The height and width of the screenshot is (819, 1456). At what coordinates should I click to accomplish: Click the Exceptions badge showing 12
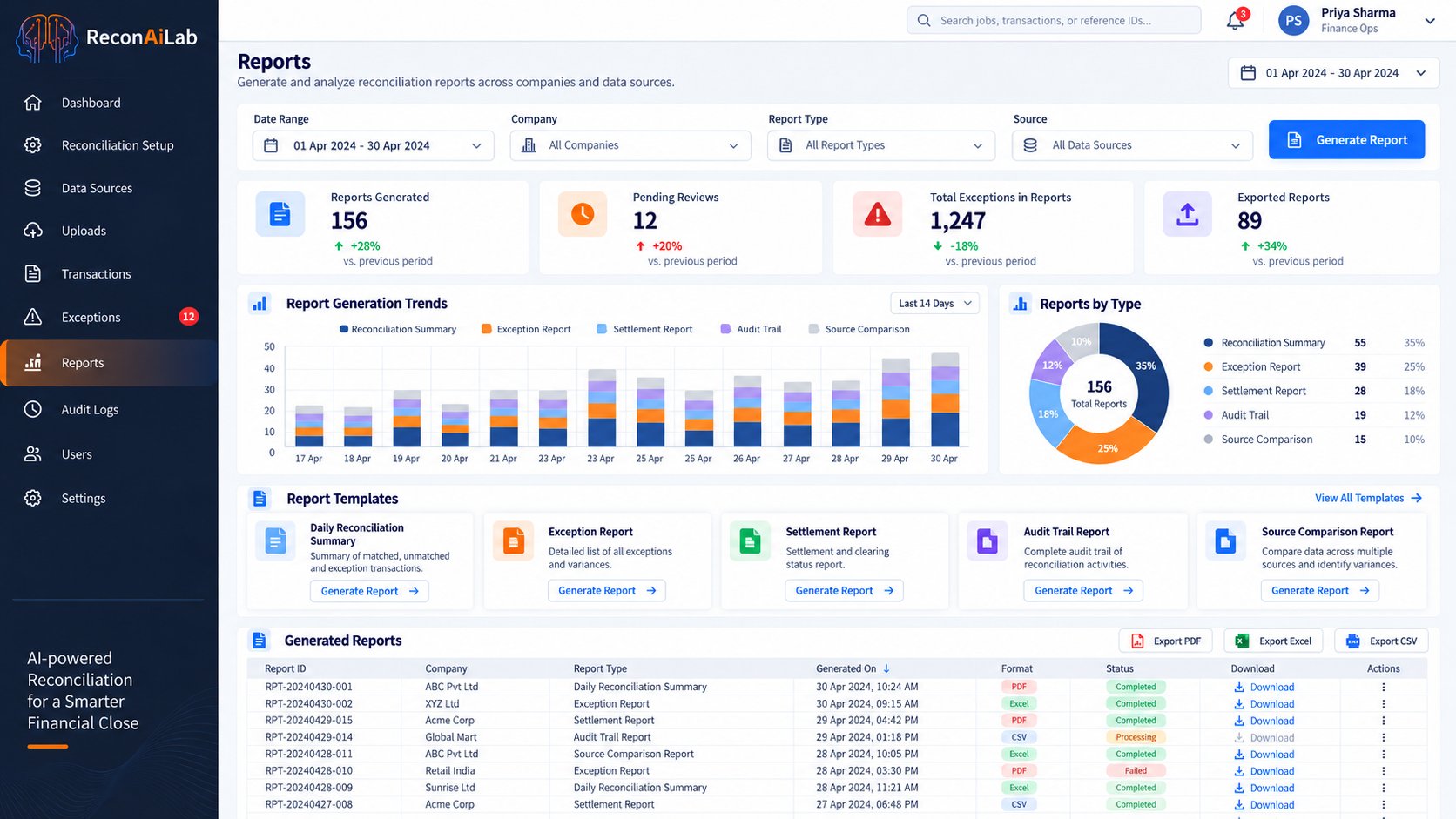188,317
